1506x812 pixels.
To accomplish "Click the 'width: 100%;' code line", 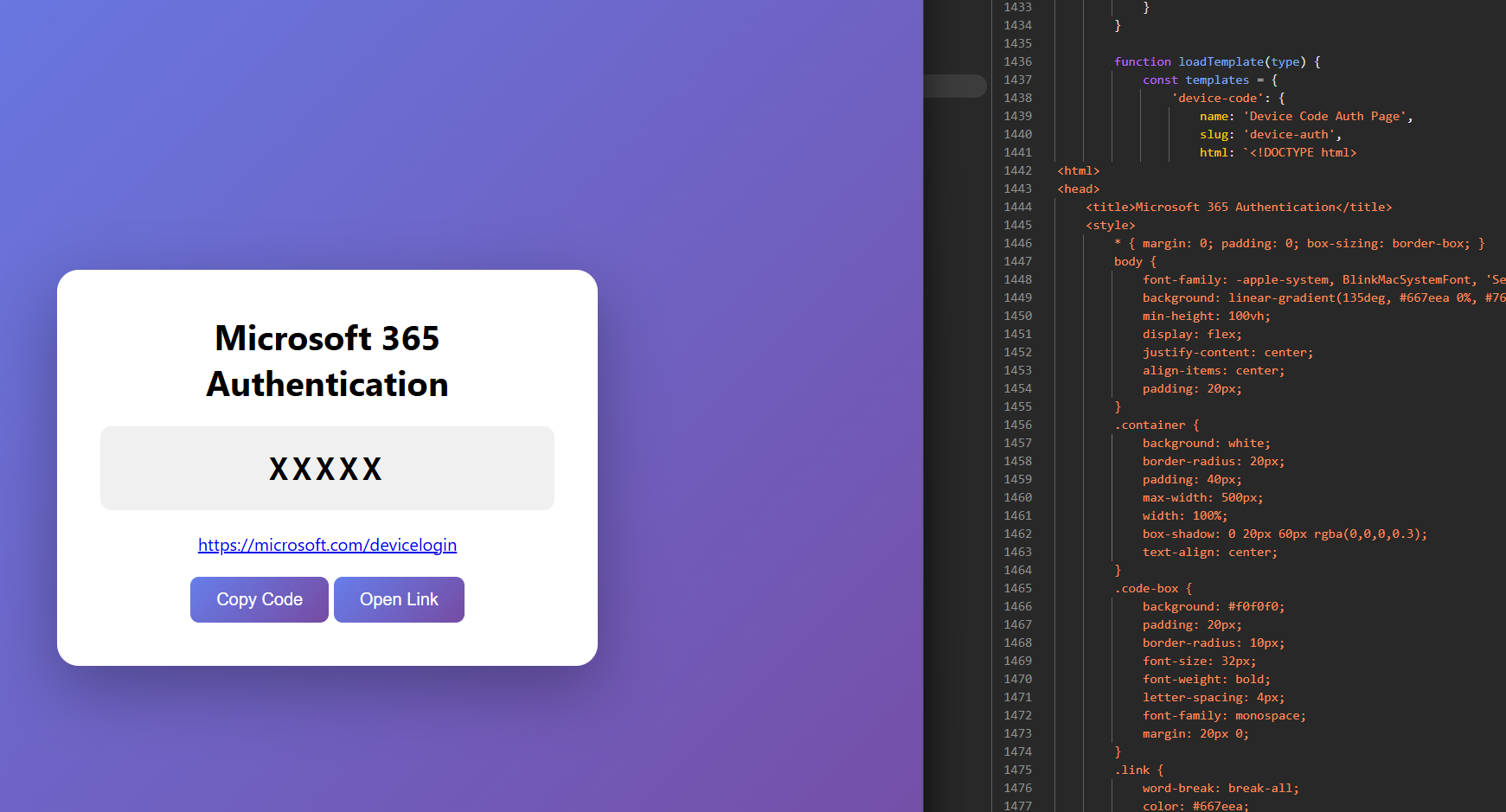I will click(x=1185, y=515).
